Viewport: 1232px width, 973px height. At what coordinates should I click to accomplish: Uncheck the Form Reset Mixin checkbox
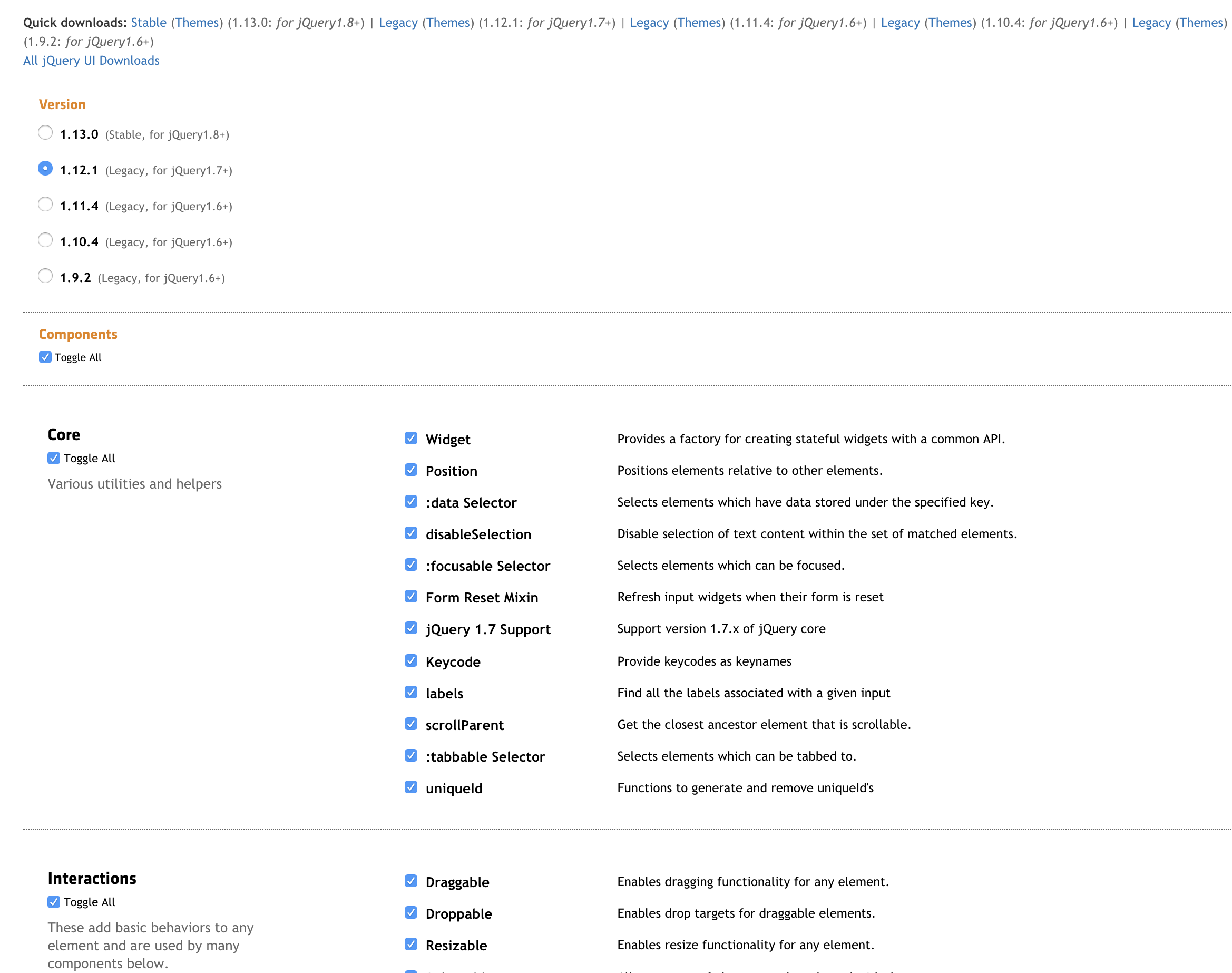point(410,597)
